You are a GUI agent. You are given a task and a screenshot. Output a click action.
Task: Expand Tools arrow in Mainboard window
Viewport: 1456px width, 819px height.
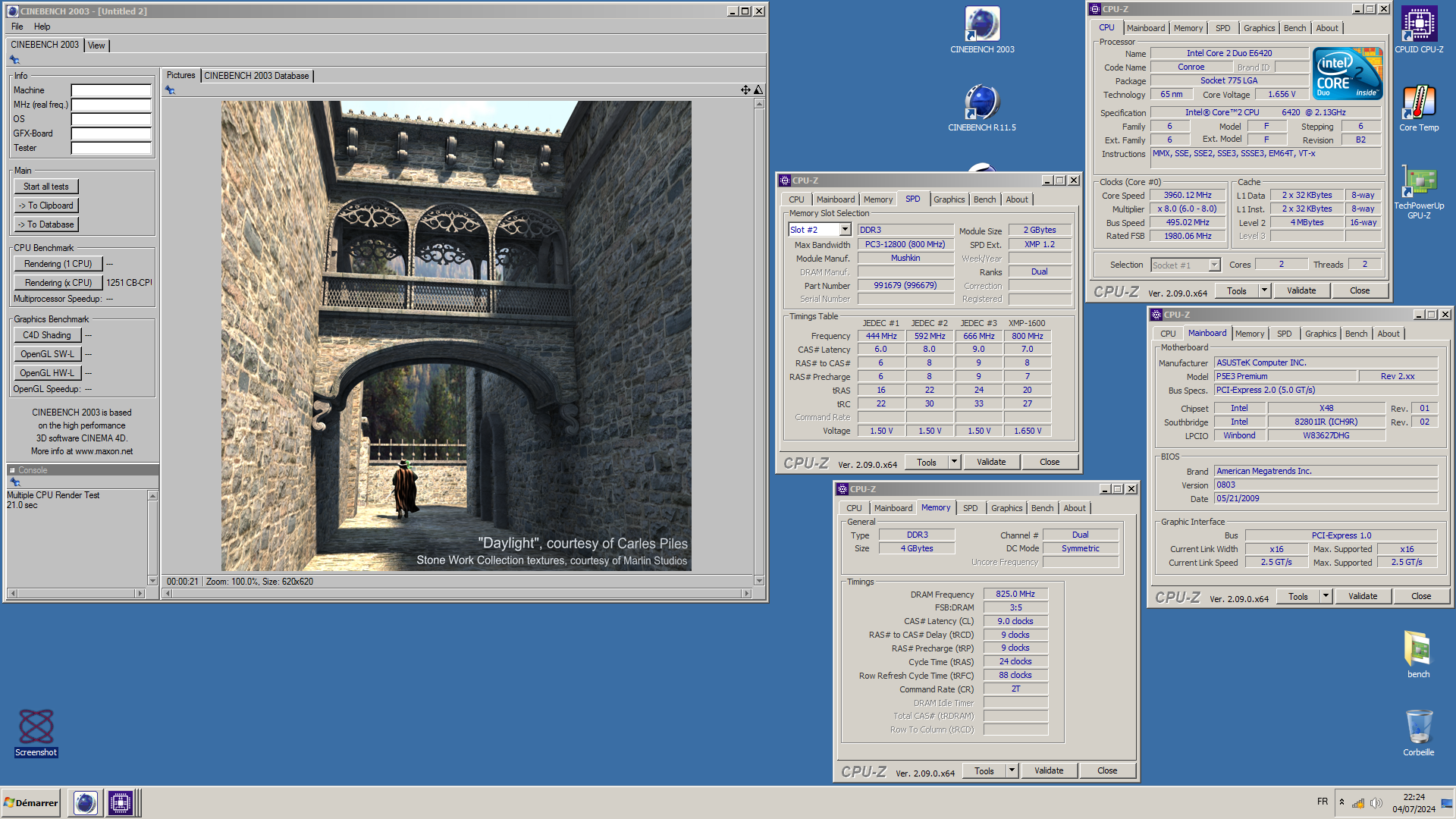1326,596
